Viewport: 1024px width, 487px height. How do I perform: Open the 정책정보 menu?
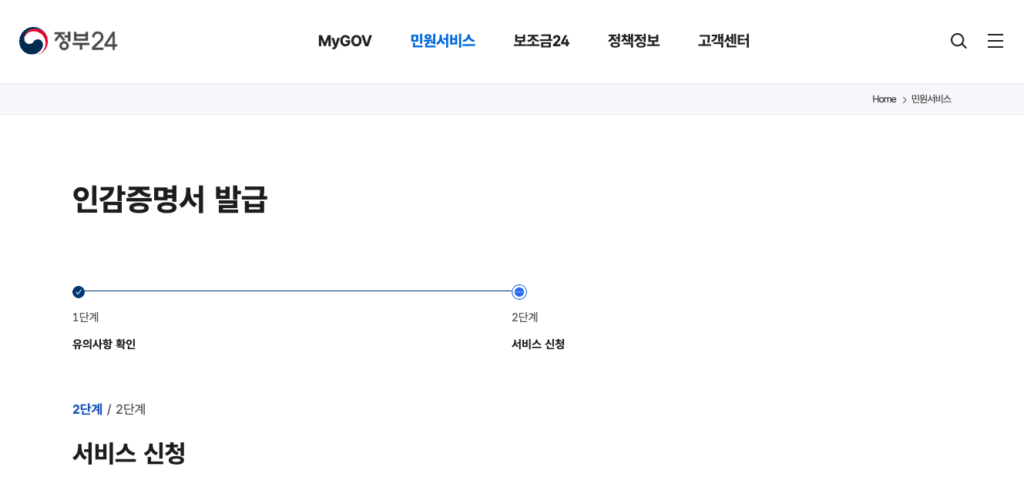[633, 41]
